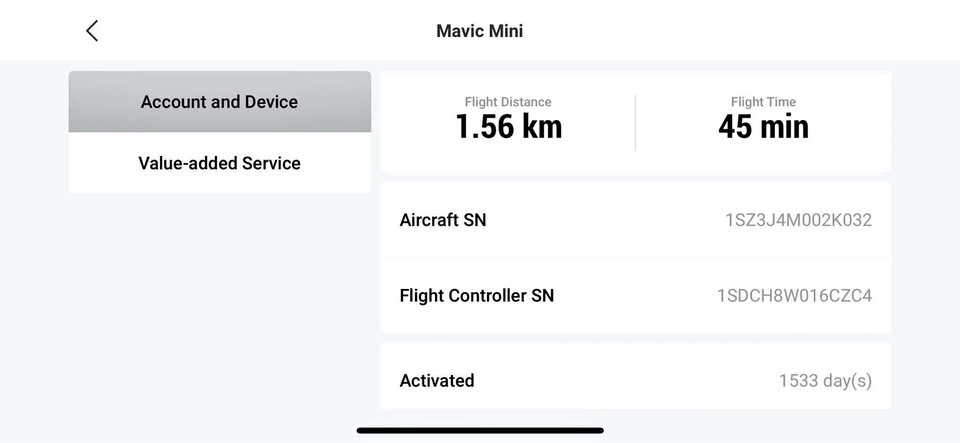This screenshot has height=443, width=960.
Task: Tap blank header area right of title
Action: click(x=735, y=31)
